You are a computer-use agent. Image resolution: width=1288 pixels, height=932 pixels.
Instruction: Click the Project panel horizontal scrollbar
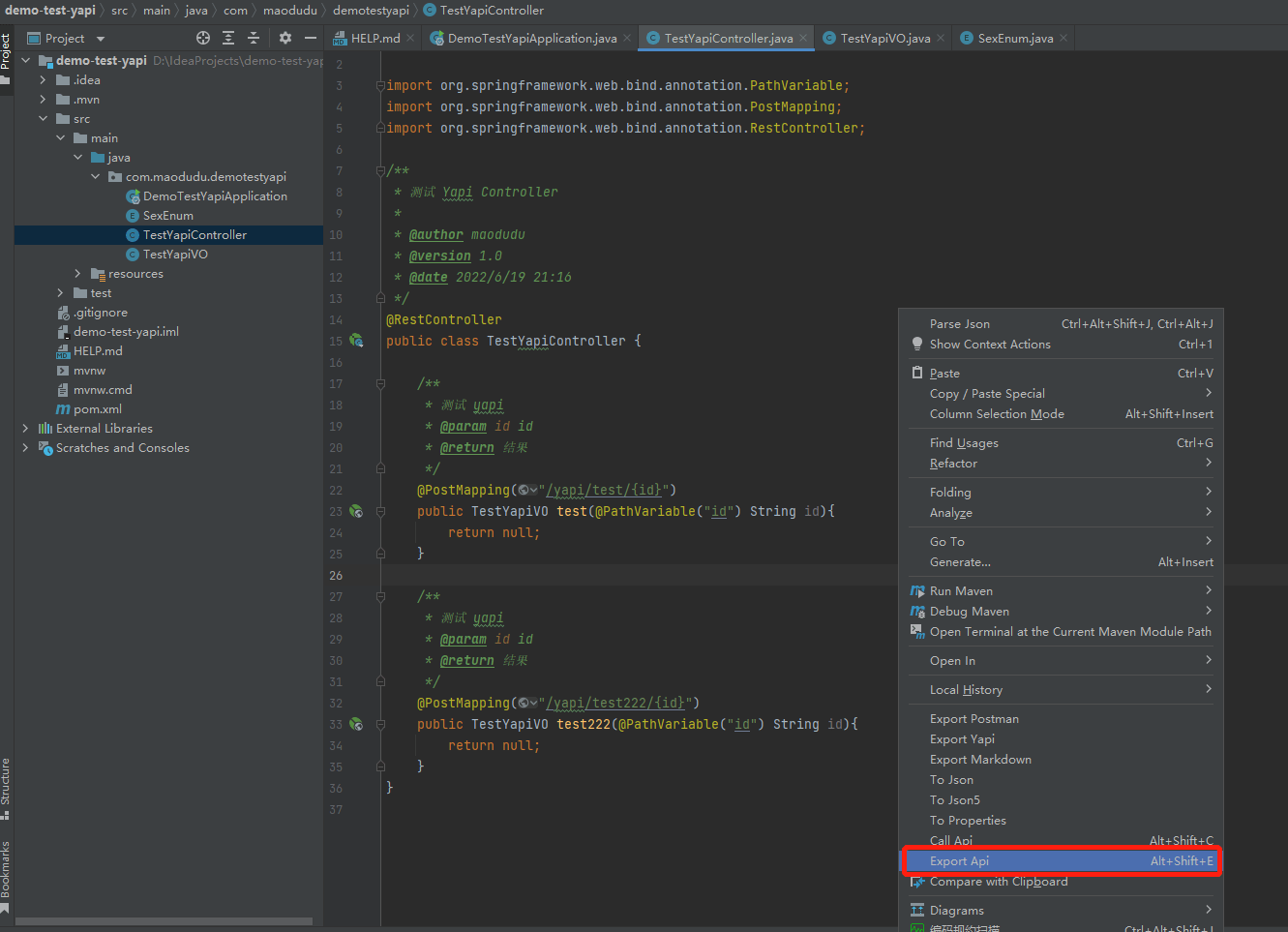click(x=163, y=920)
